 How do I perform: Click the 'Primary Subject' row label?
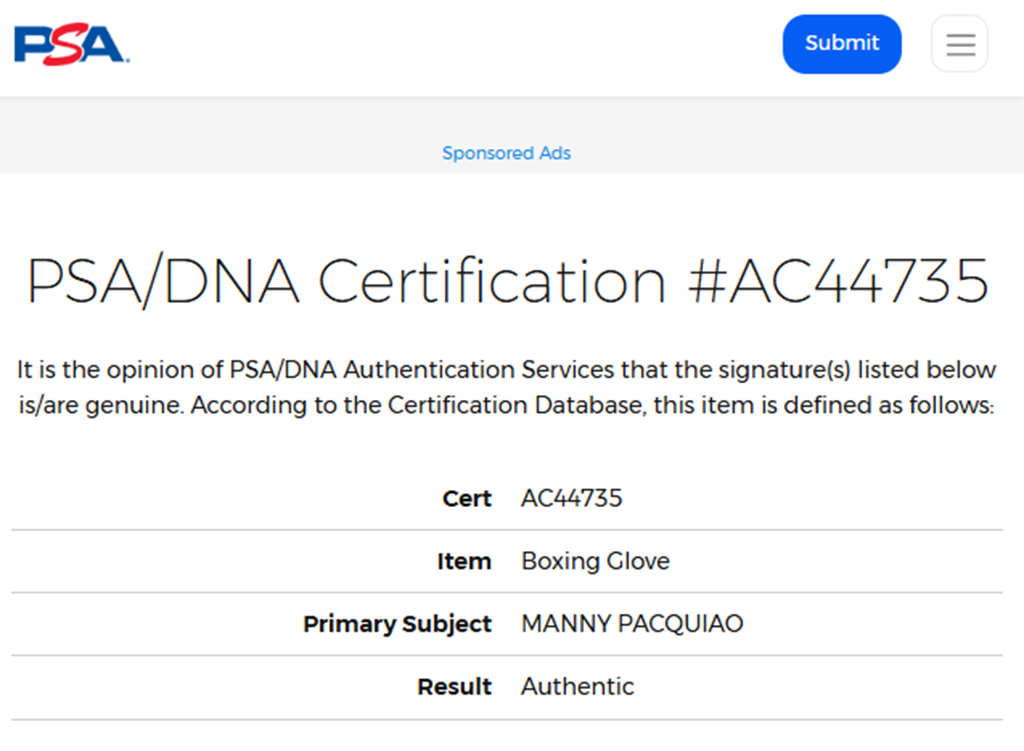(x=397, y=624)
